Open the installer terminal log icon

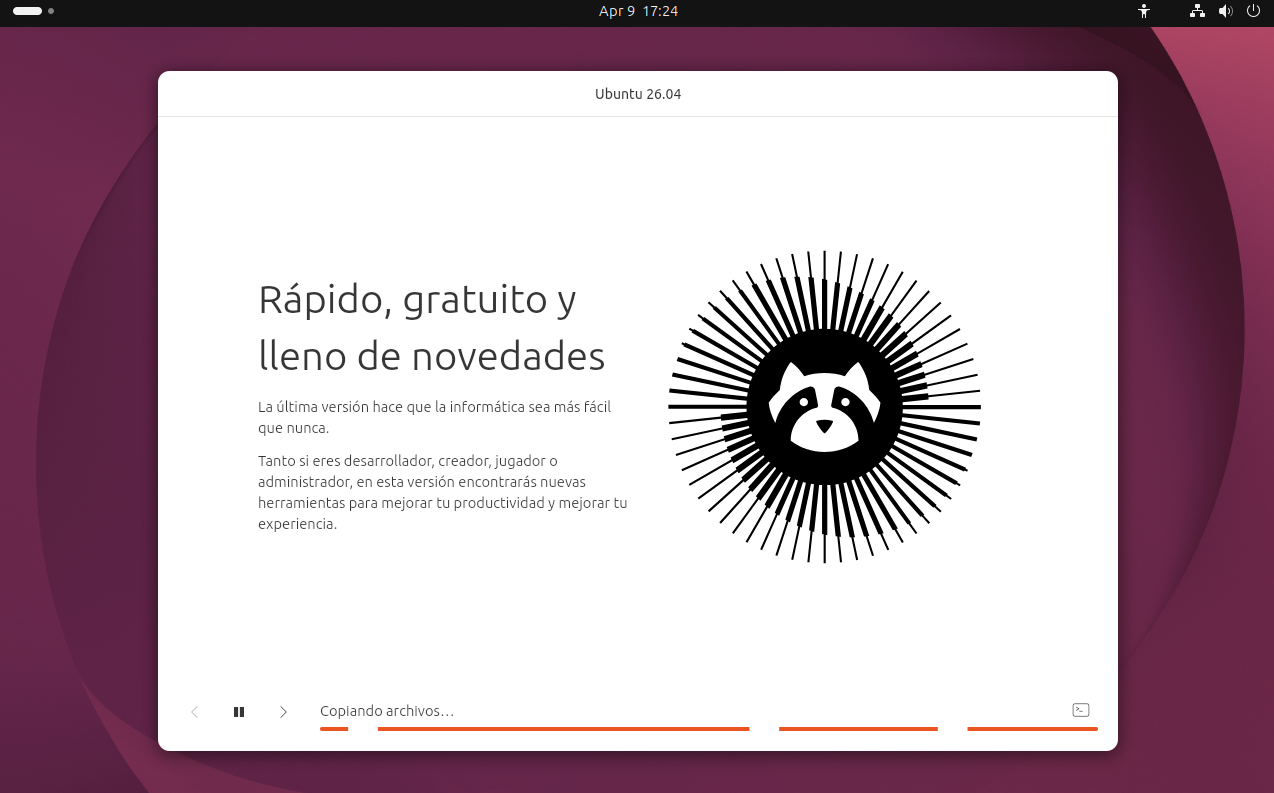point(1080,710)
